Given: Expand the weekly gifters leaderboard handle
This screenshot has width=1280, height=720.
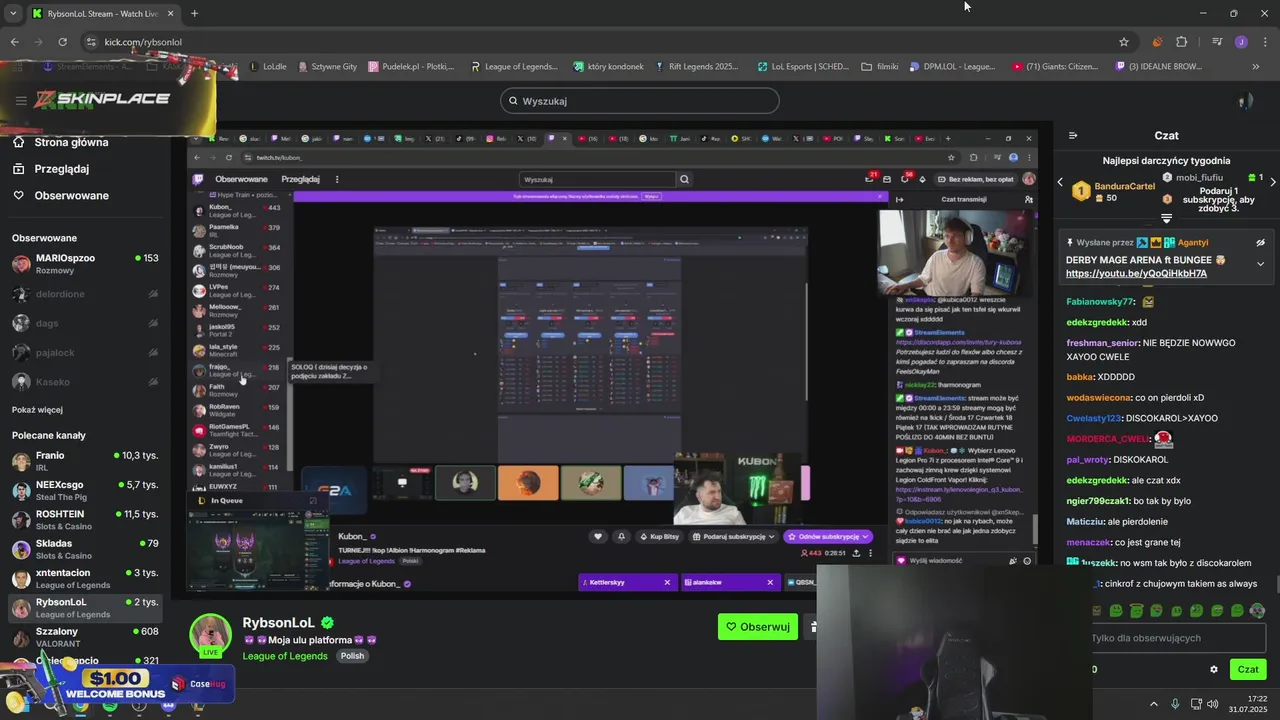Looking at the screenshot, I should point(1166,218).
